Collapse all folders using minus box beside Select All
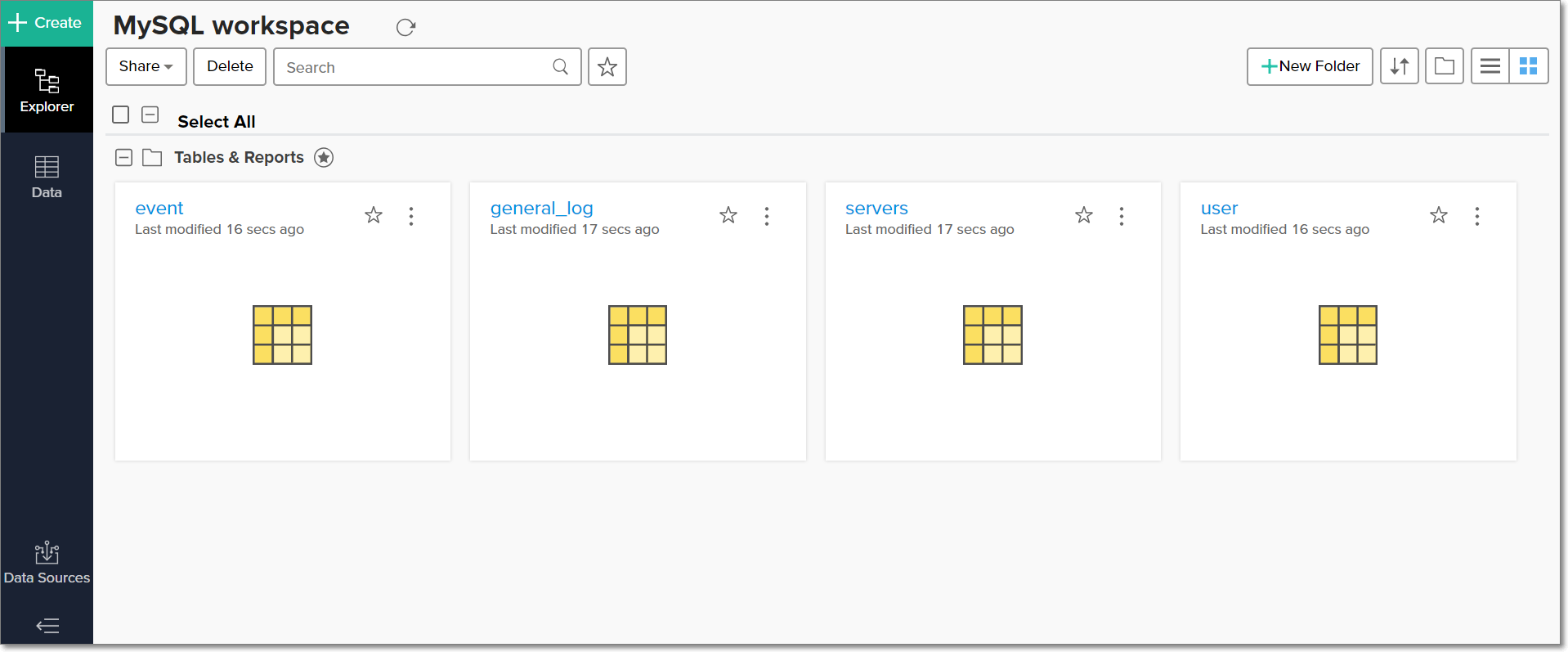The width and height of the screenshot is (1568, 652). pyautogui.click(x=150, y=115)
